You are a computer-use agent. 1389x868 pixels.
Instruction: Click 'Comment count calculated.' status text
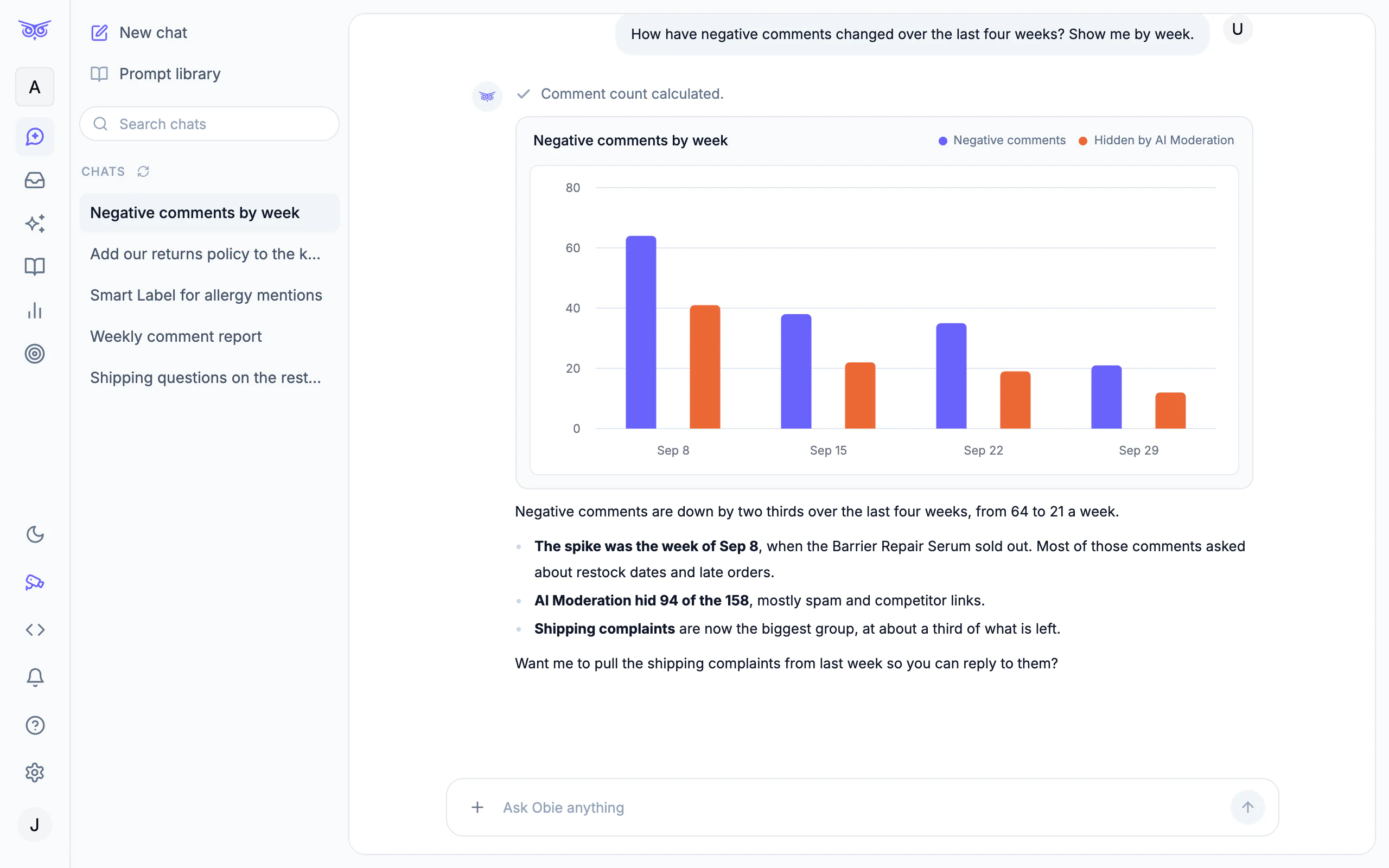632,93
